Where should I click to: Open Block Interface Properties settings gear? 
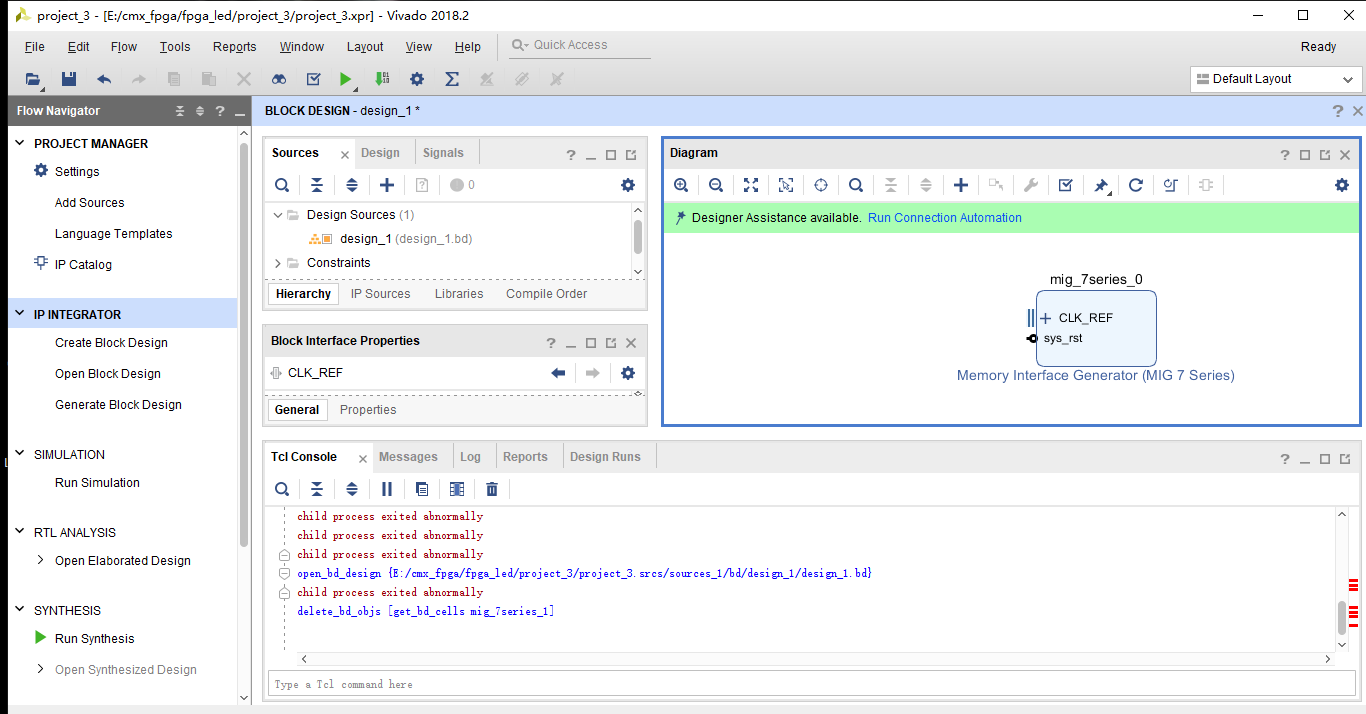pos(628,373)
